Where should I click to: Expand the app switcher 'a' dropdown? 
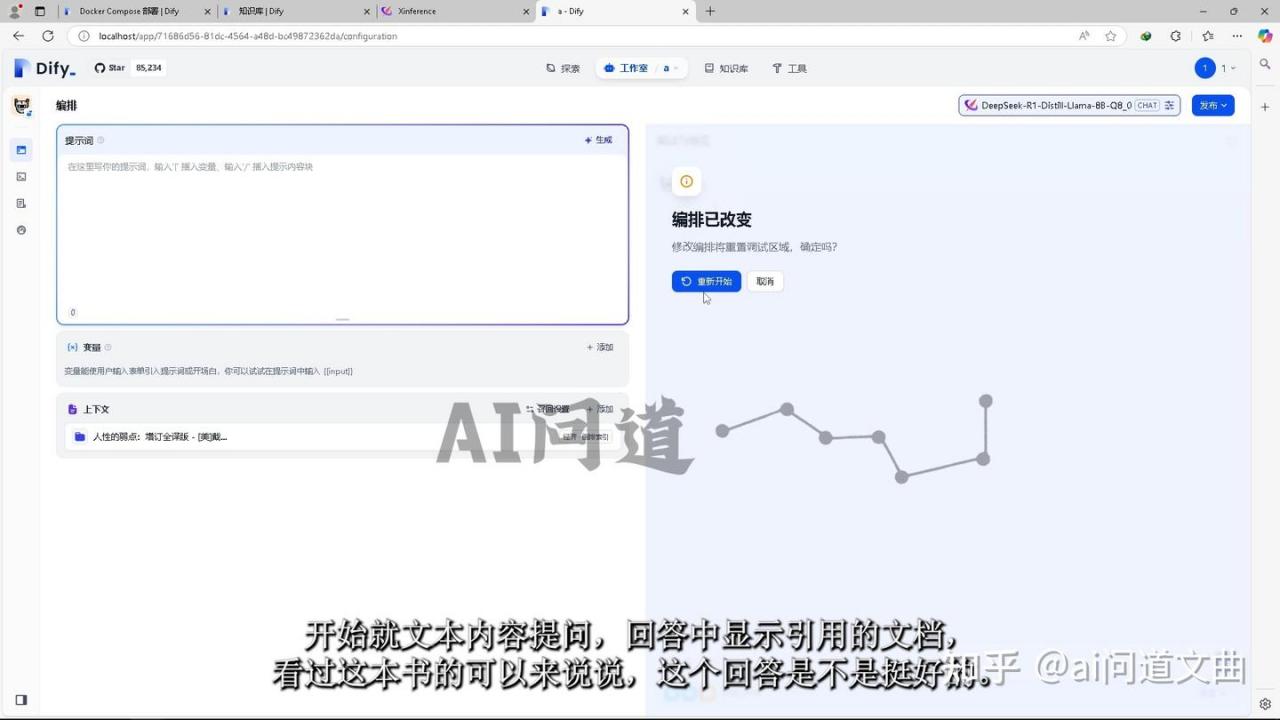tap(671, 68)
